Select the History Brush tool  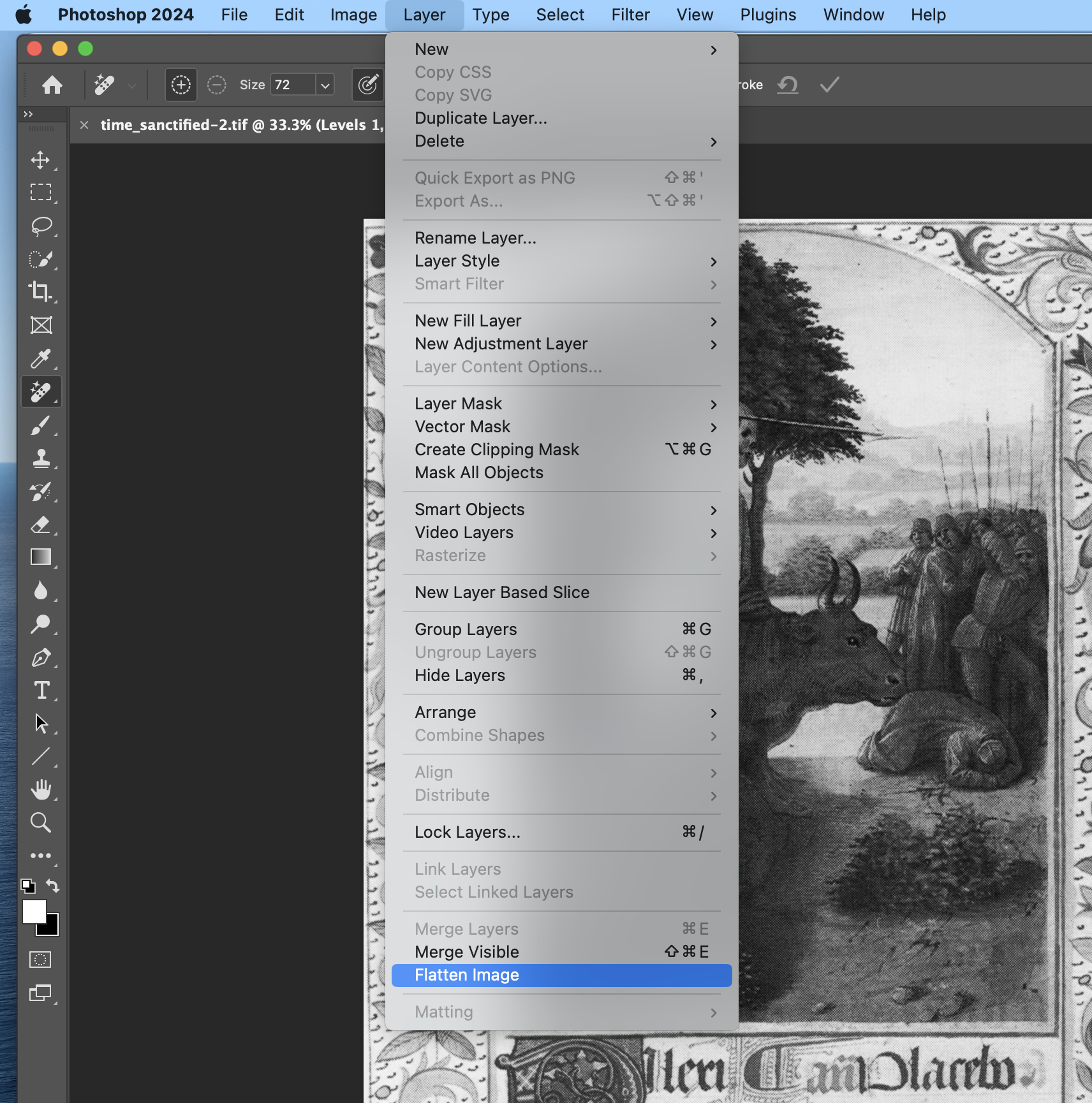[41, 492]
